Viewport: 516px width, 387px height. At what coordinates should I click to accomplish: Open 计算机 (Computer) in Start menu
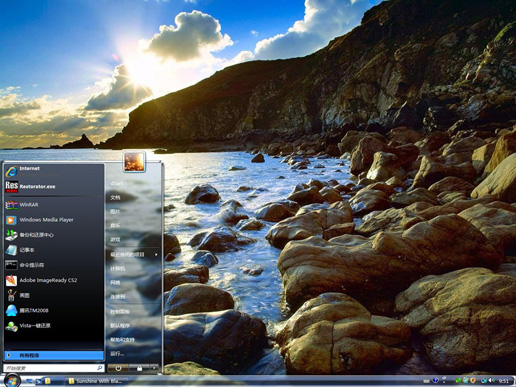coord(133,269)
